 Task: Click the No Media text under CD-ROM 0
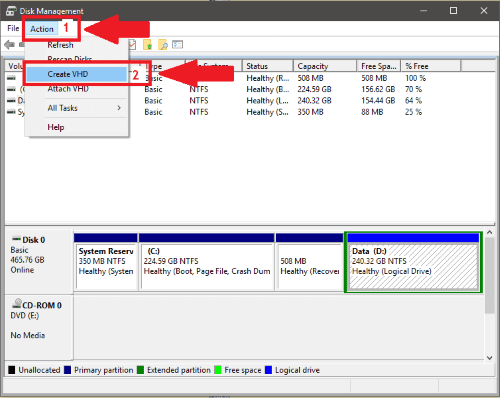click(28, 335)
